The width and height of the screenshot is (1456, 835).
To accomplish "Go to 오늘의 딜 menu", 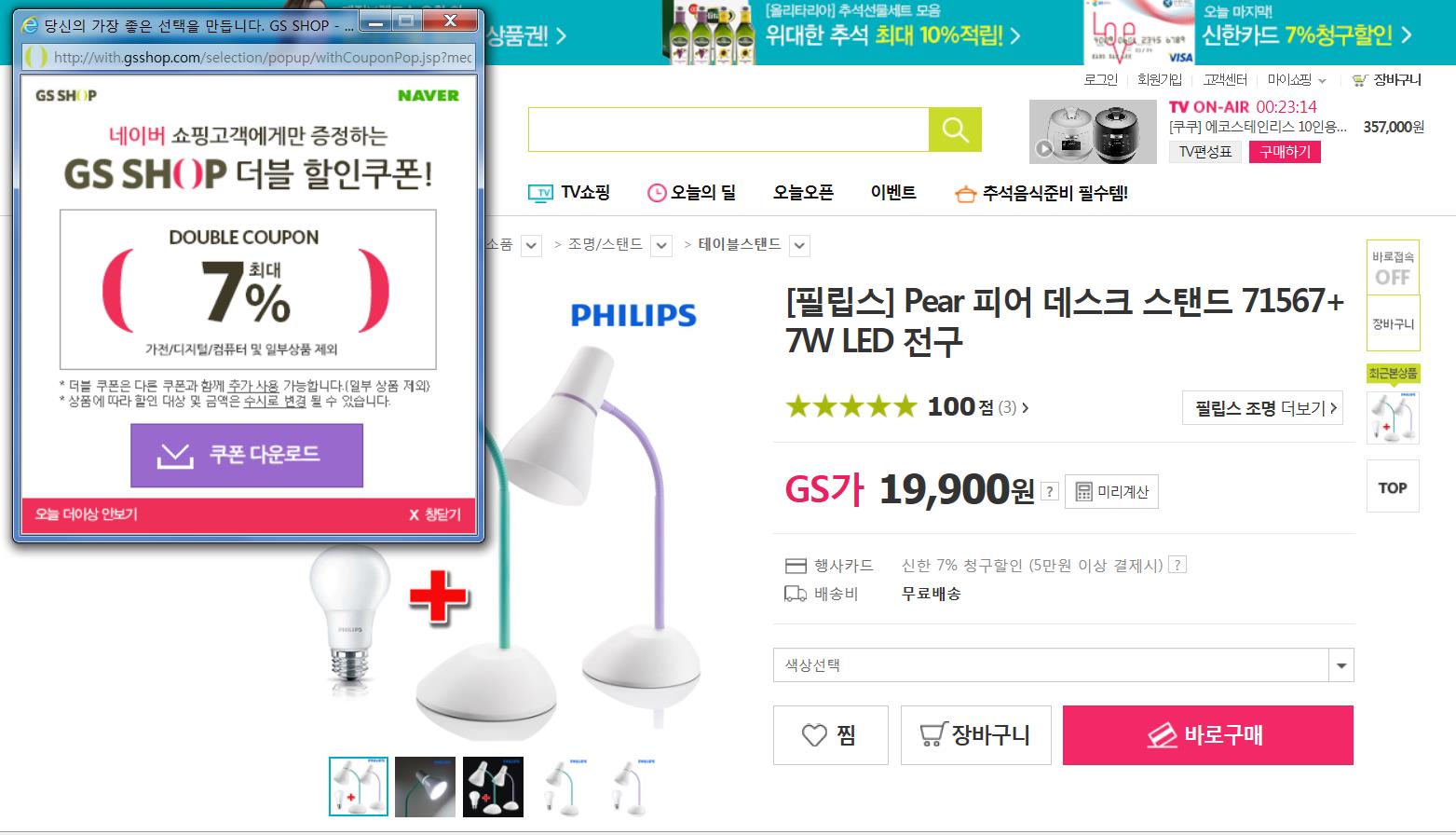I will point(691,193).
